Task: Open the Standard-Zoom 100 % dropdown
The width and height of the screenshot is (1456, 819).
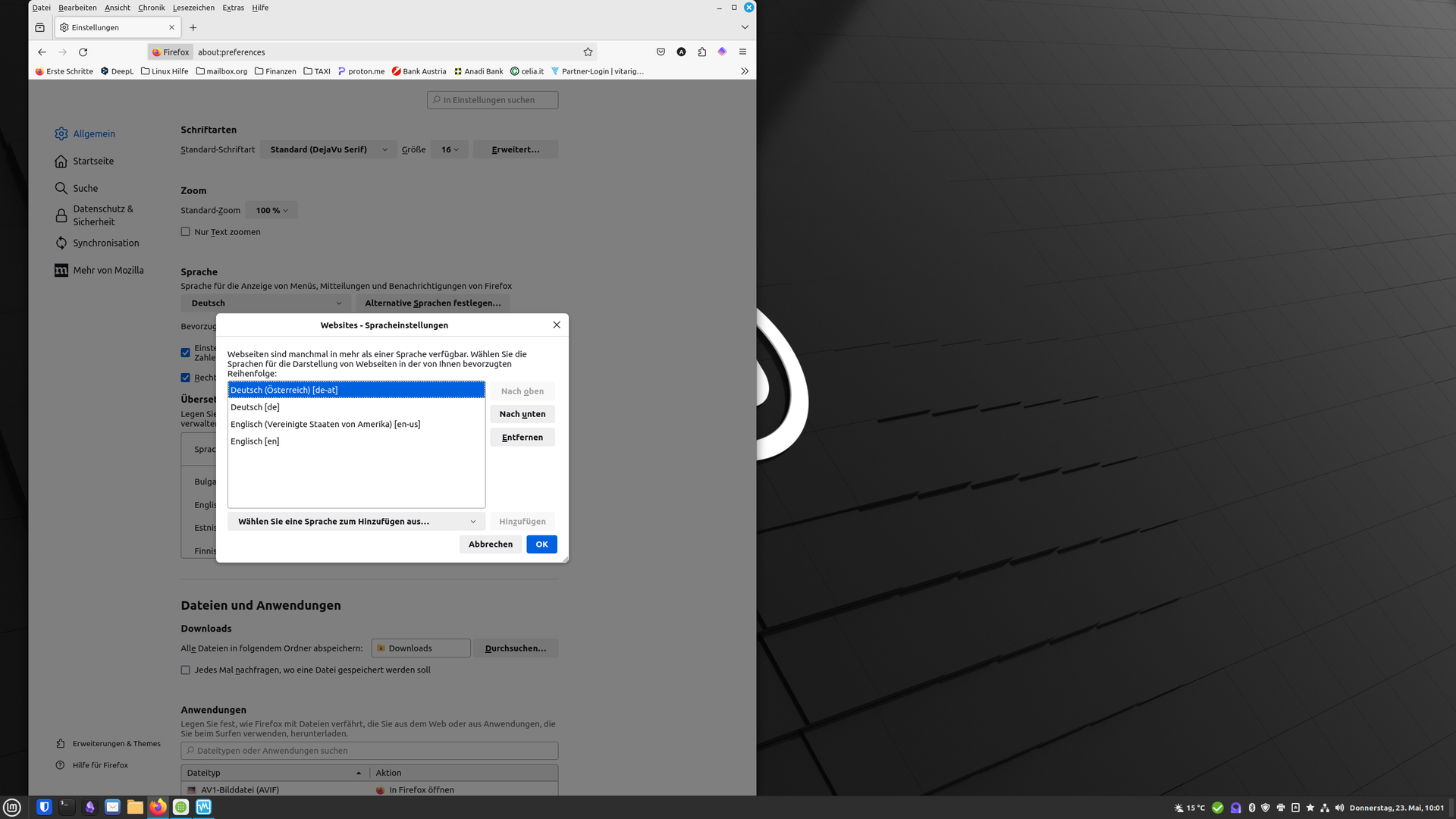Action: pyautogui.click(x=271, y=211)
